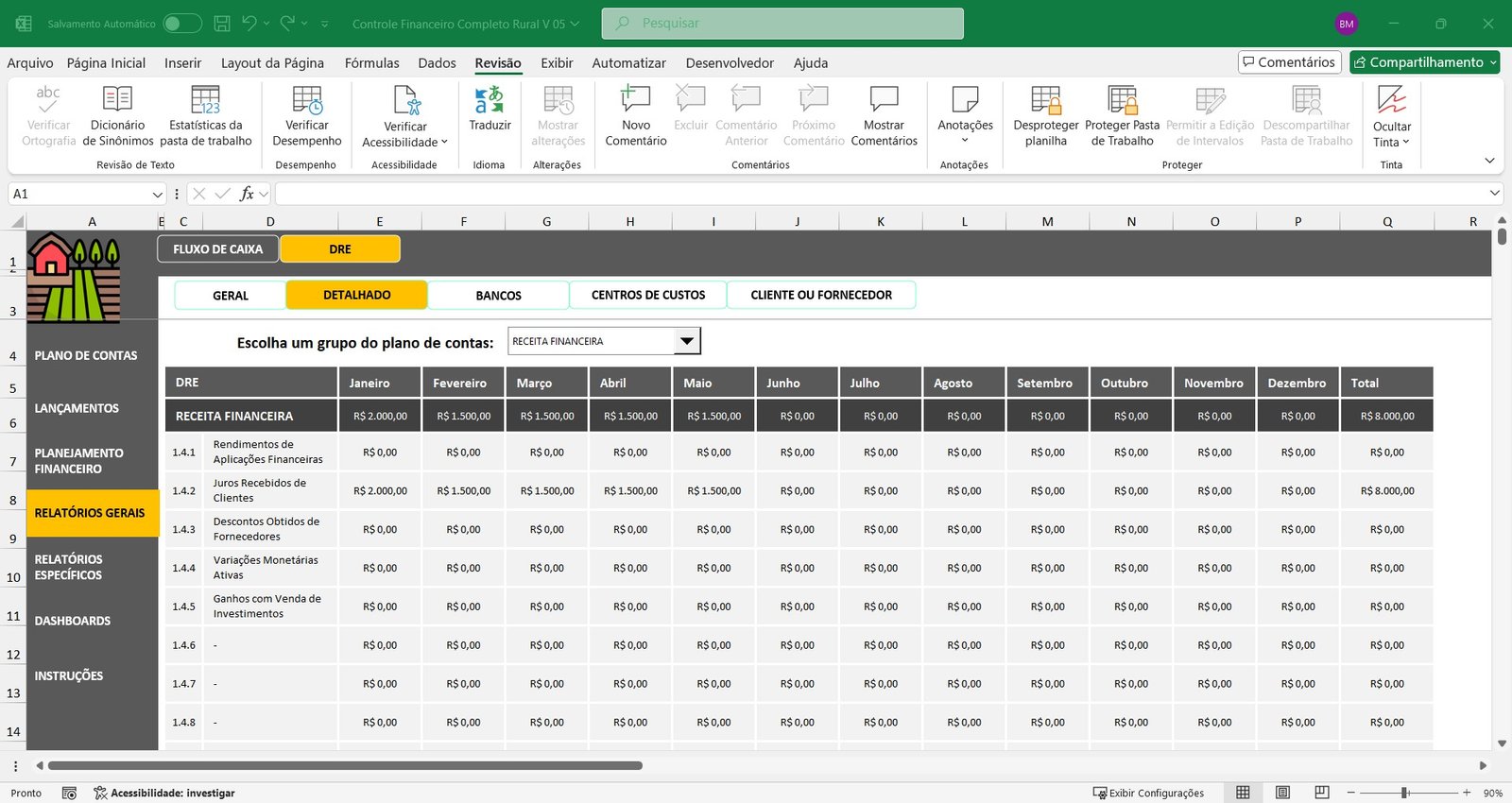This screenshot has height=803, width=1512.
Task: Click the Compartilhamento button
Action: [1424, 62]
